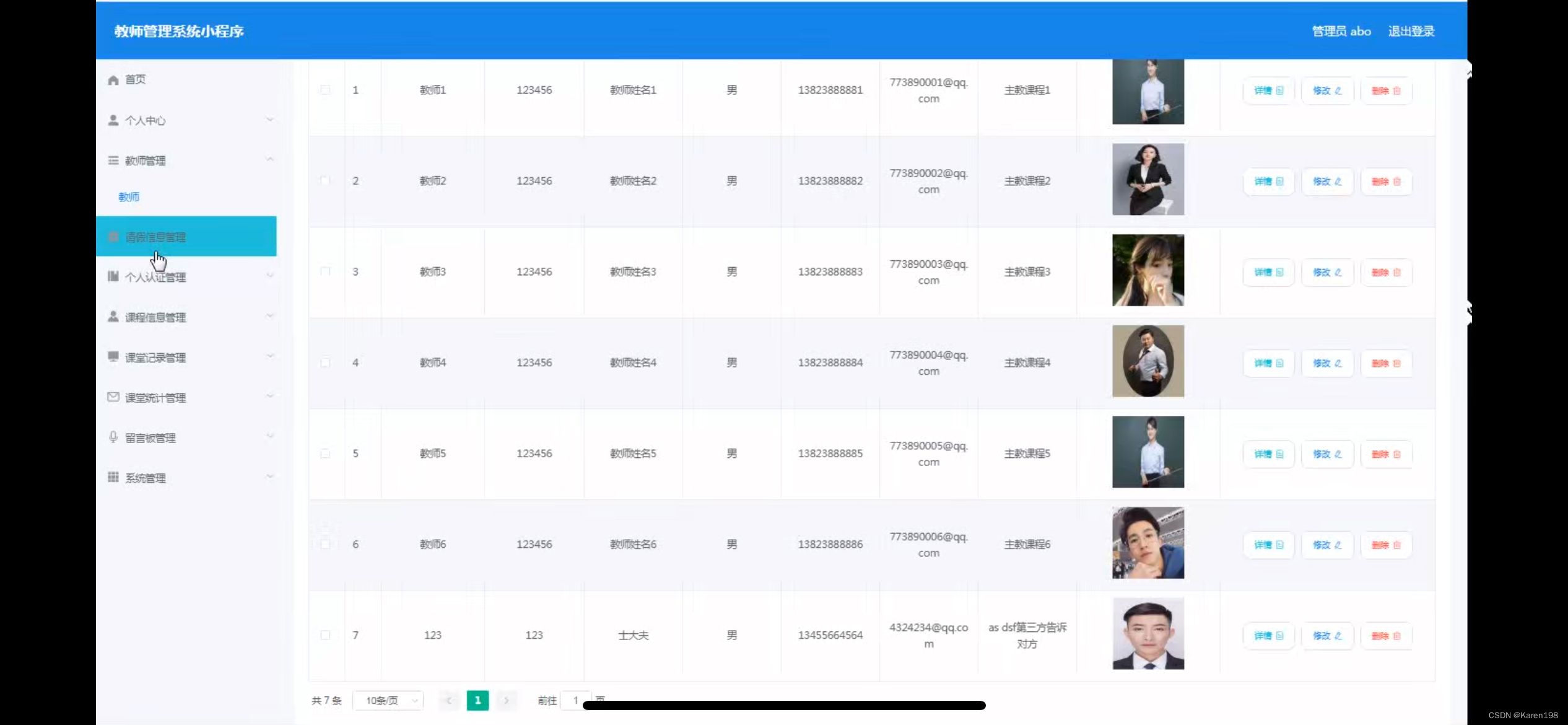This screenshot has width=1568, height=725.
Task: Open 教师6 photo thumbnail
Action: click(1148, 543)
